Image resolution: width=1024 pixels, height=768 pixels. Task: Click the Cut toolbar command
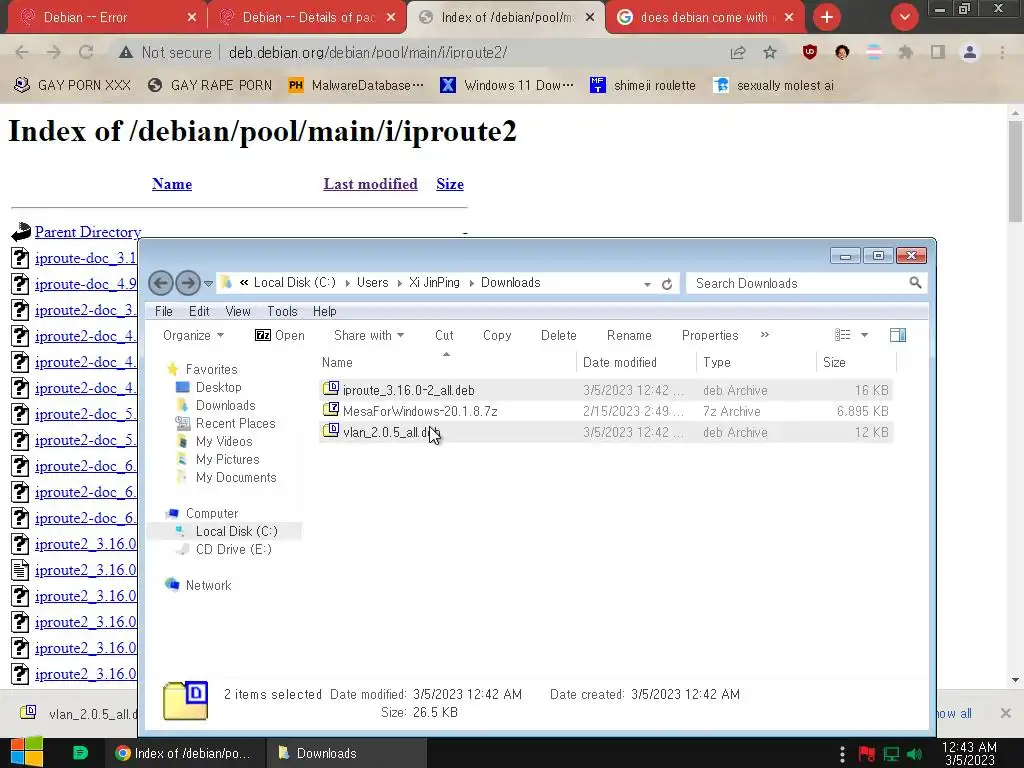click(444, 335)
